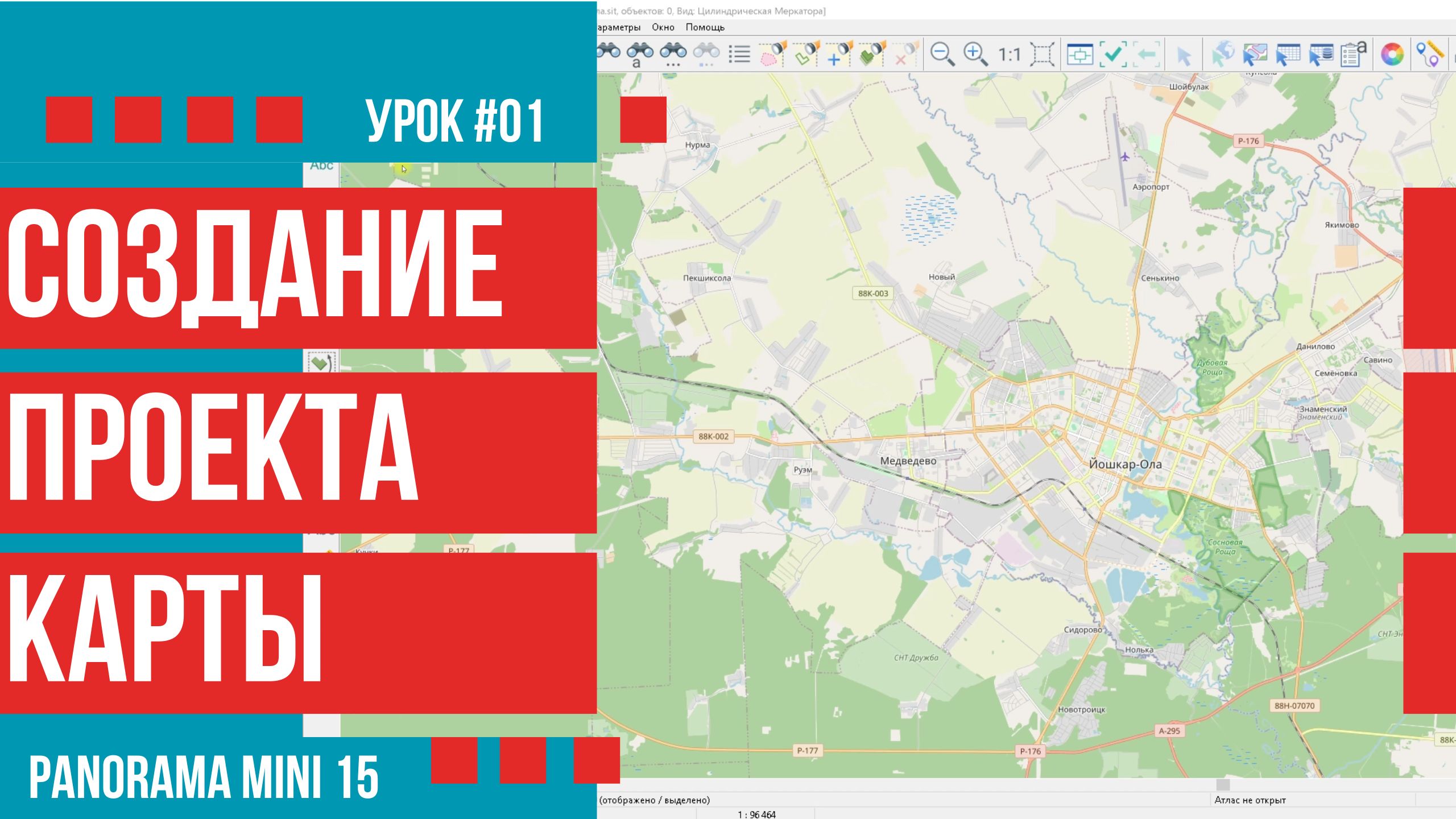Open the color wheel palette icon
This screenshot has width=1456, height=819.
1392,55
